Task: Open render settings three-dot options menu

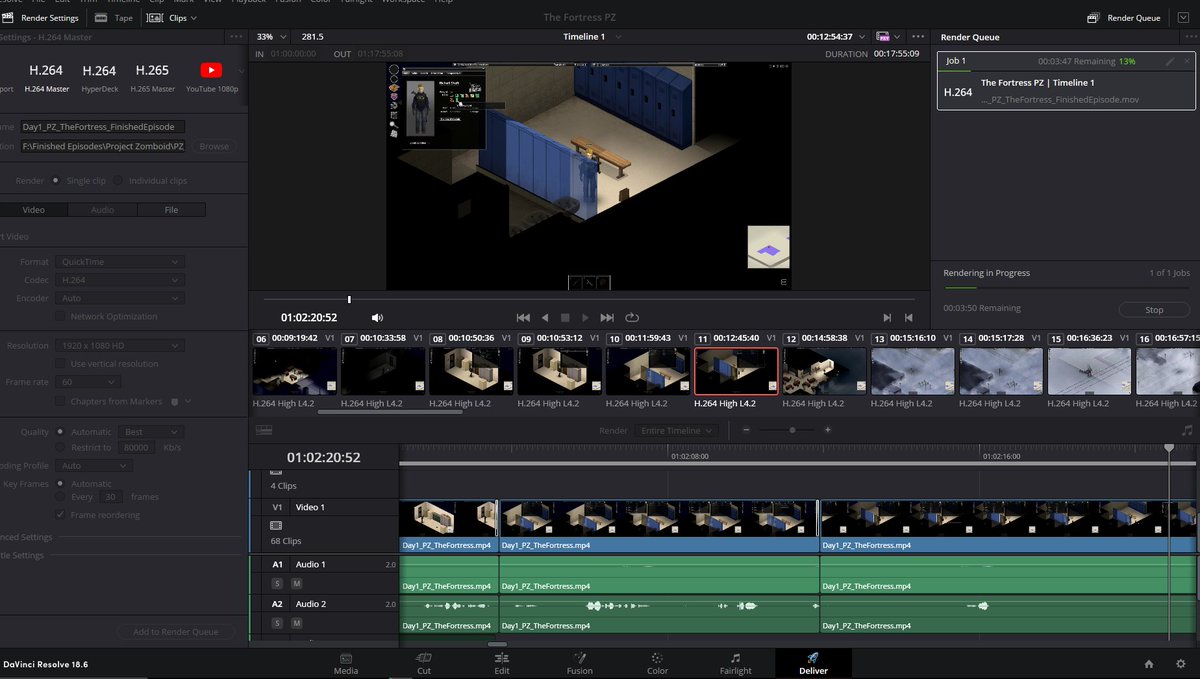Action: (x=236, y=37)
